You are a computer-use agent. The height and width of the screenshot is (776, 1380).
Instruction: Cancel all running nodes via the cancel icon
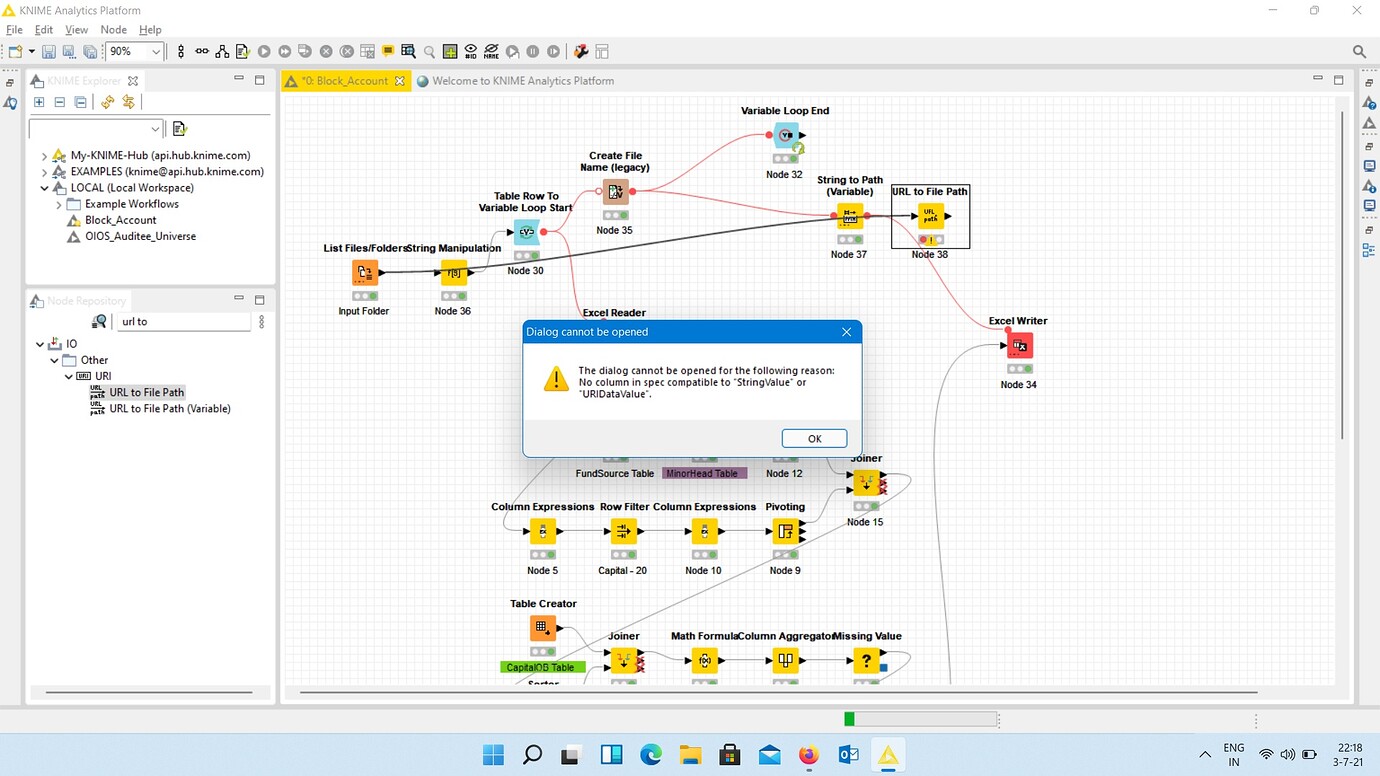pyautogui.click(x=347, y=51)
